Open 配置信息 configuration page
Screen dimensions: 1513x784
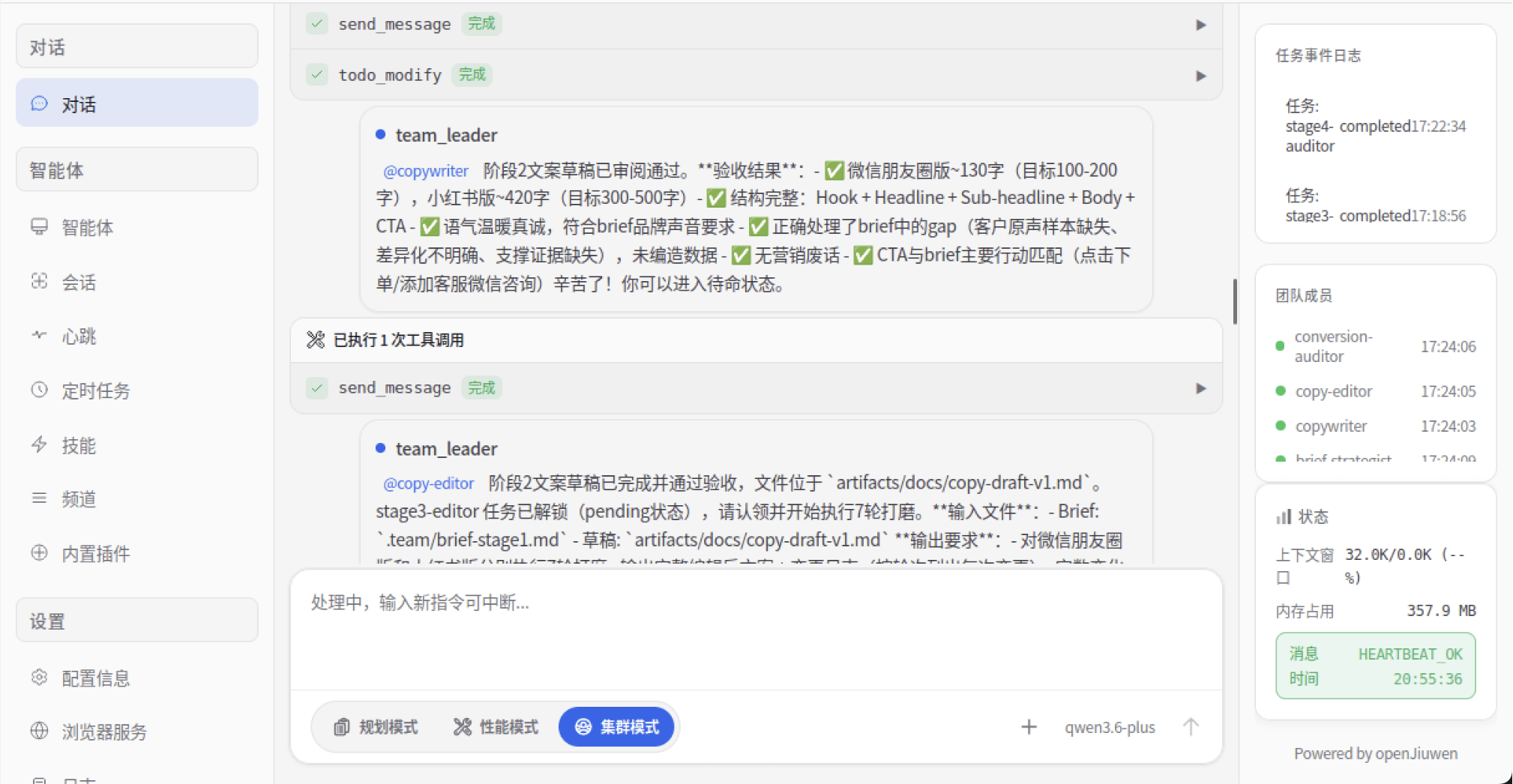point(137,678)
